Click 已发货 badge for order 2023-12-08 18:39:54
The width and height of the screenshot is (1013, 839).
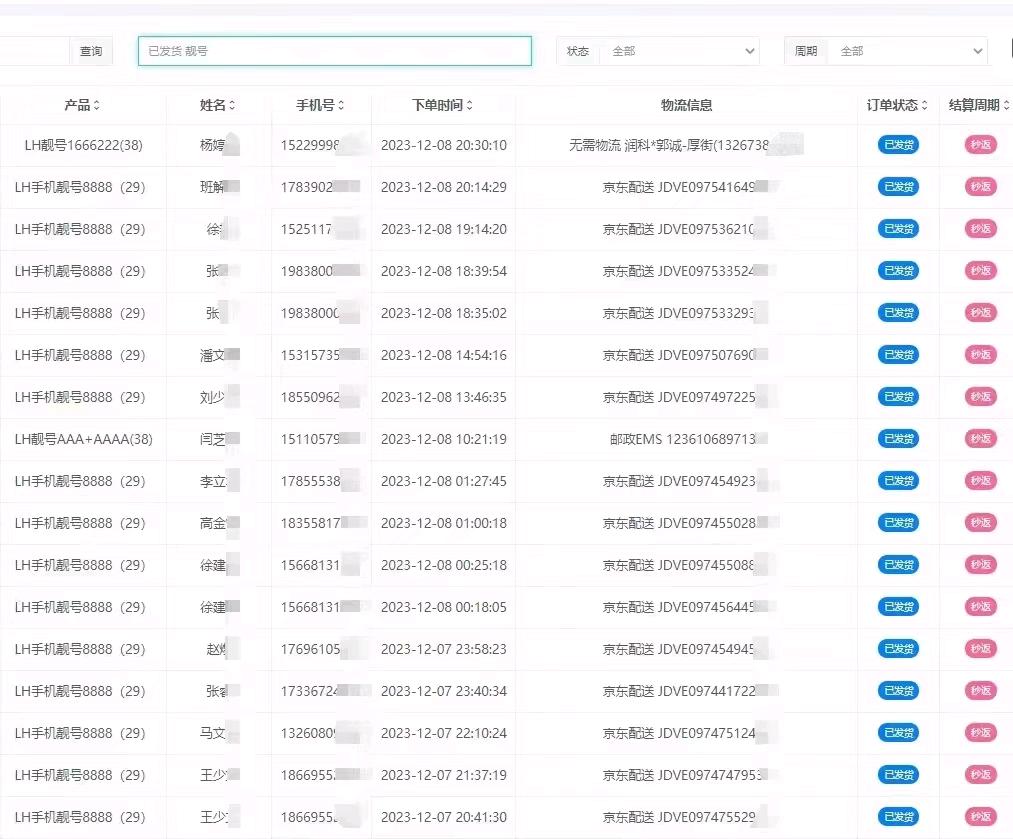click(898, 271)
